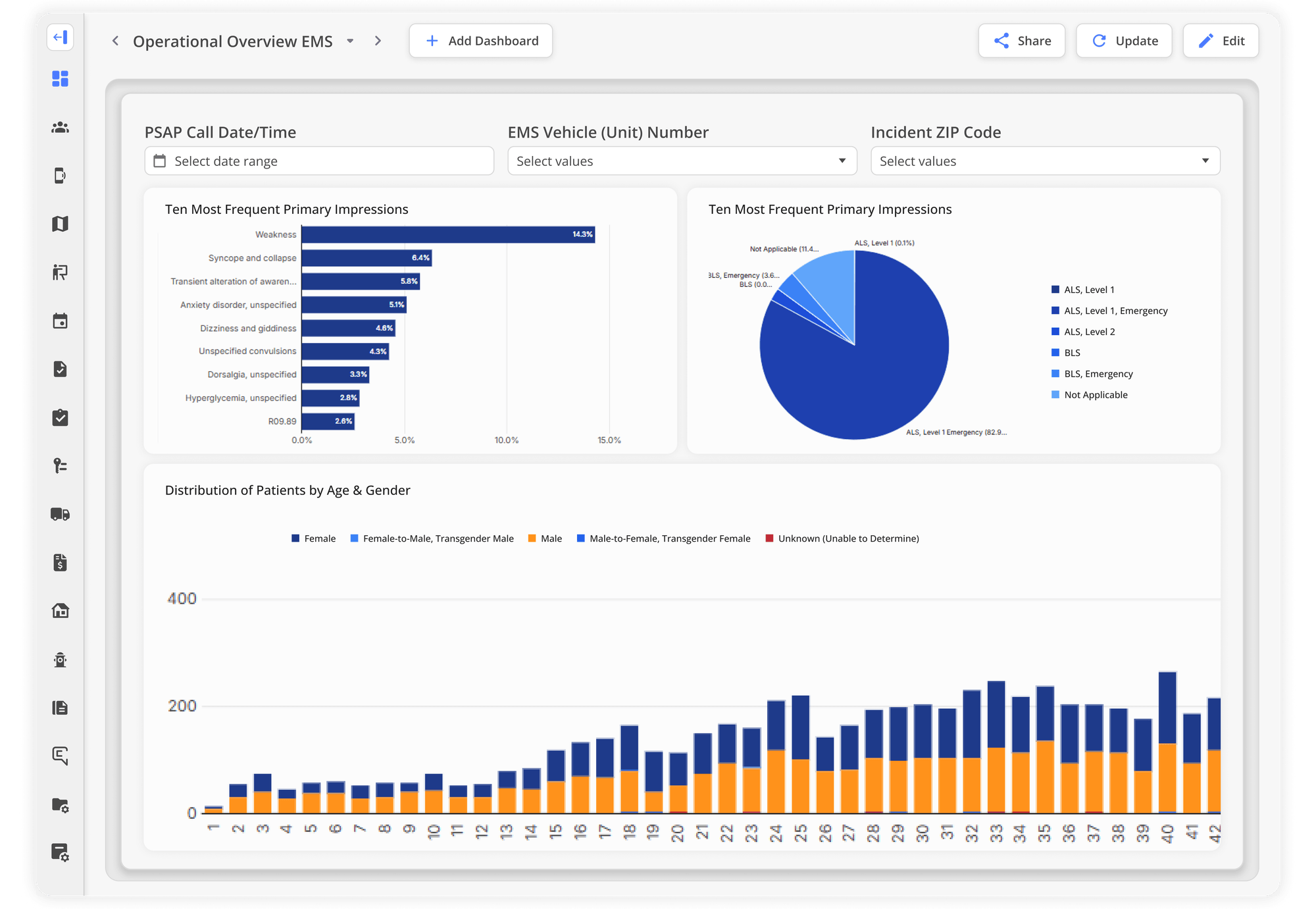Toggle Unknown (Unable to Determine) legend entry

(842, 538)
